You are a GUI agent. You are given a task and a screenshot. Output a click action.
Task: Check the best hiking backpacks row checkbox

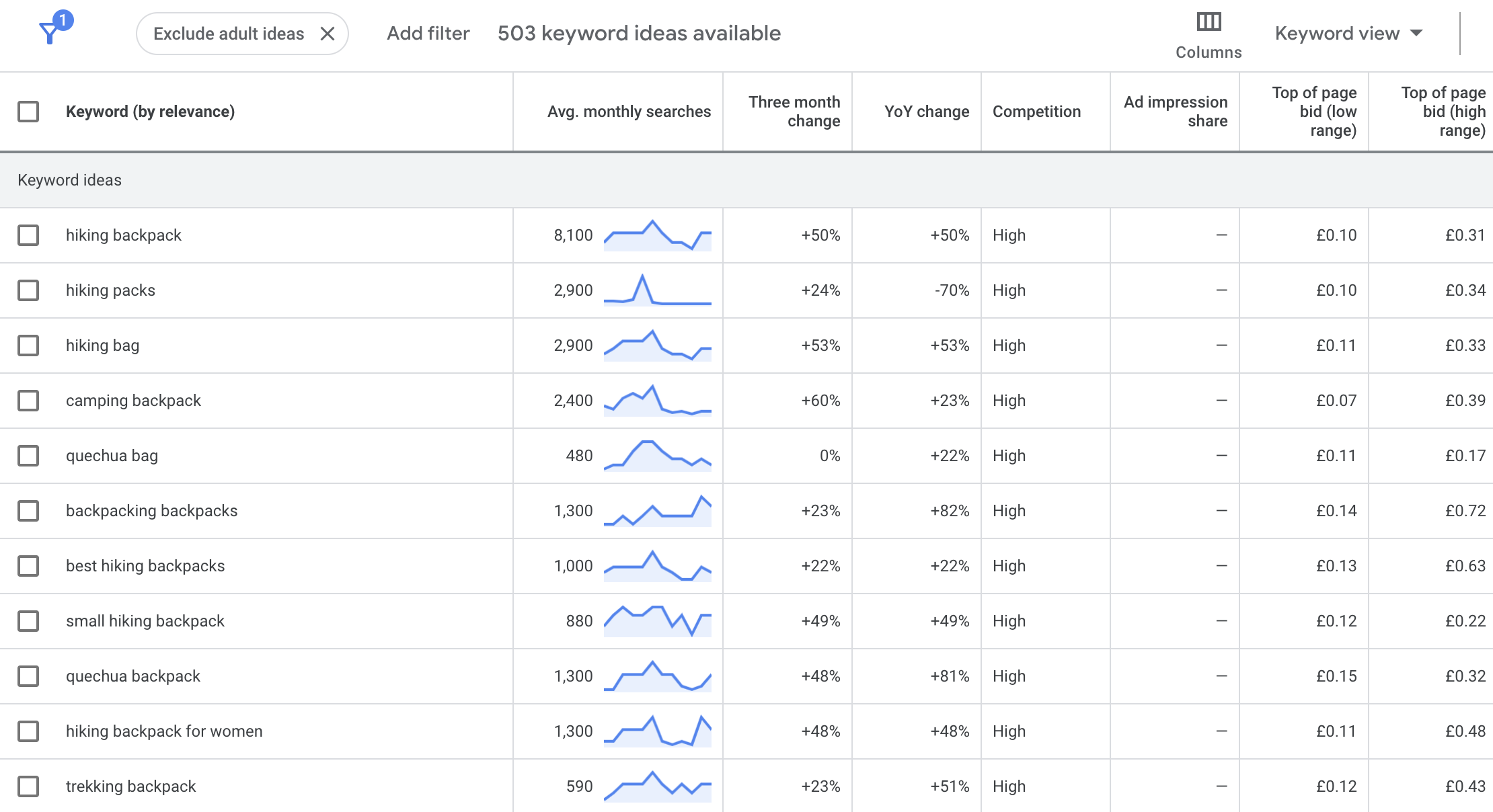28,566
